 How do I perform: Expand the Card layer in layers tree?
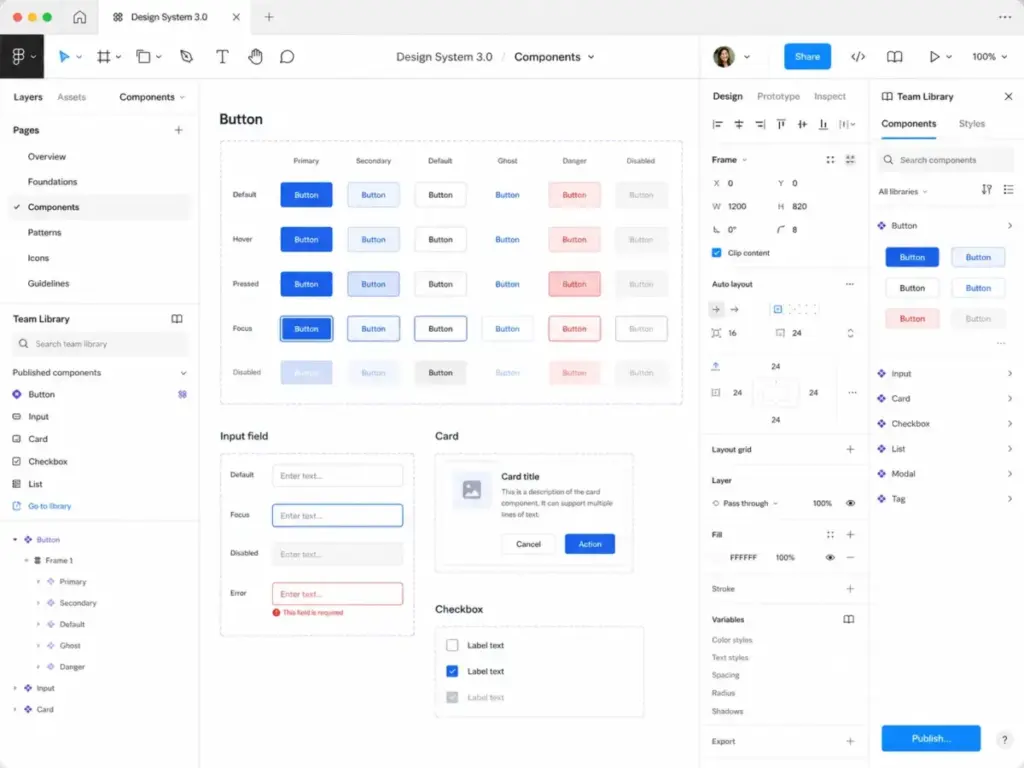coord(15,709)
